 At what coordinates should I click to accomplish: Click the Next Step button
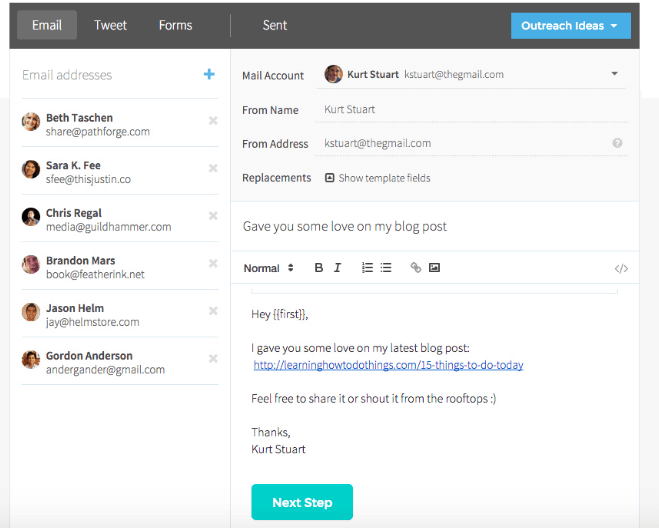point(302,502)
